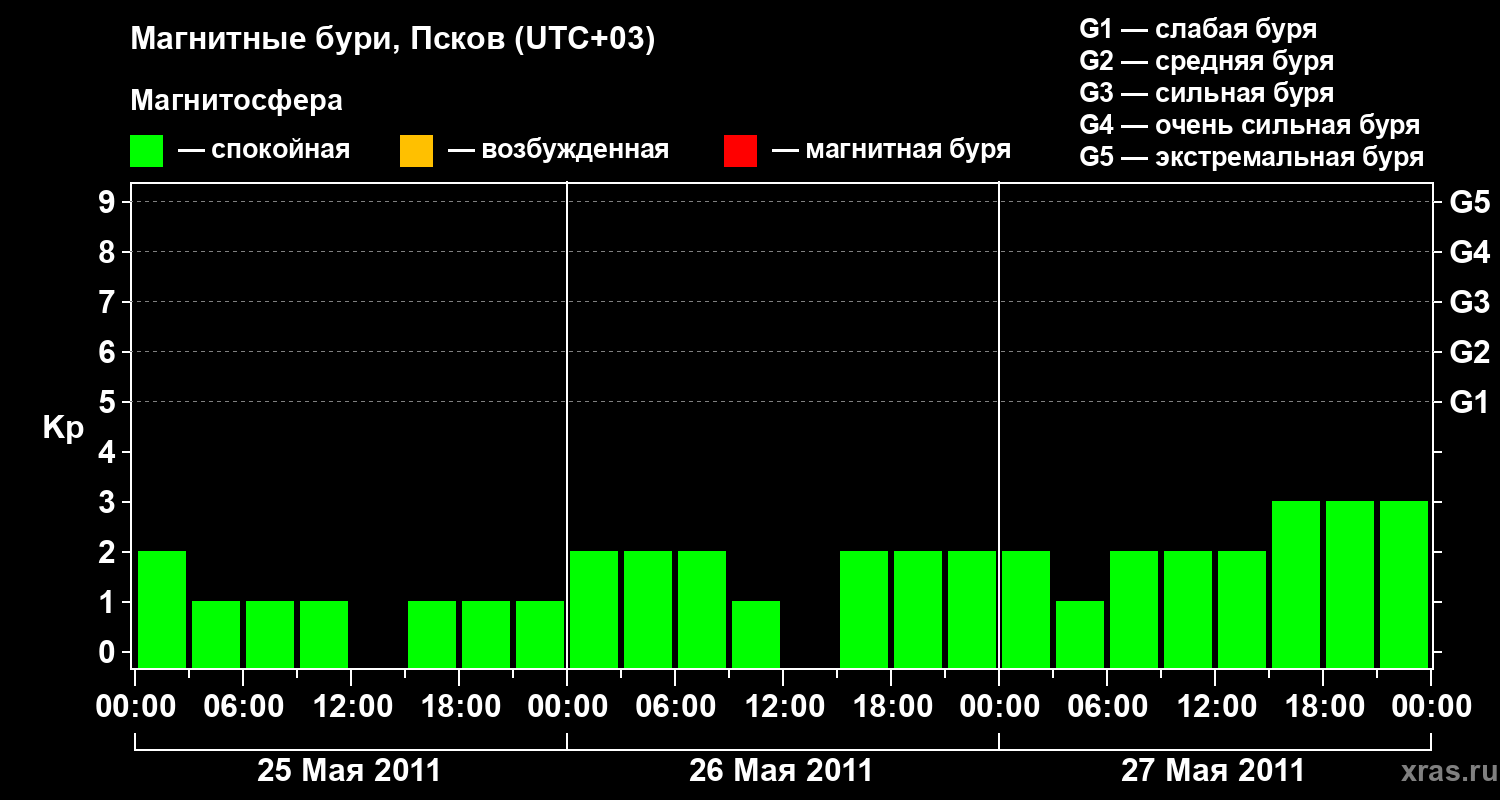
Task: Click the 'Магнитосфера' heading
Action: coord(236,101)
